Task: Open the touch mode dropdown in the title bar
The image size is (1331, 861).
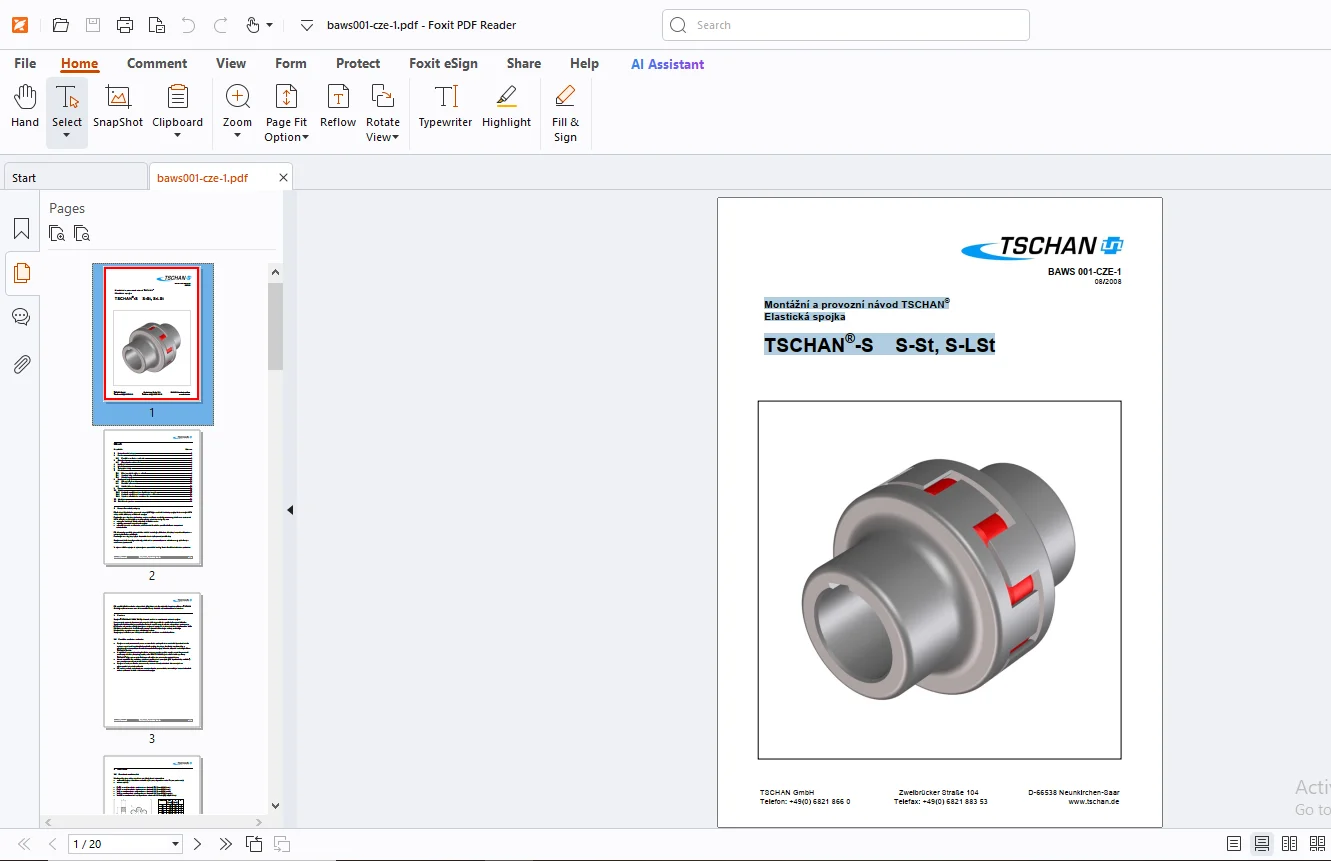Action: 270,25
